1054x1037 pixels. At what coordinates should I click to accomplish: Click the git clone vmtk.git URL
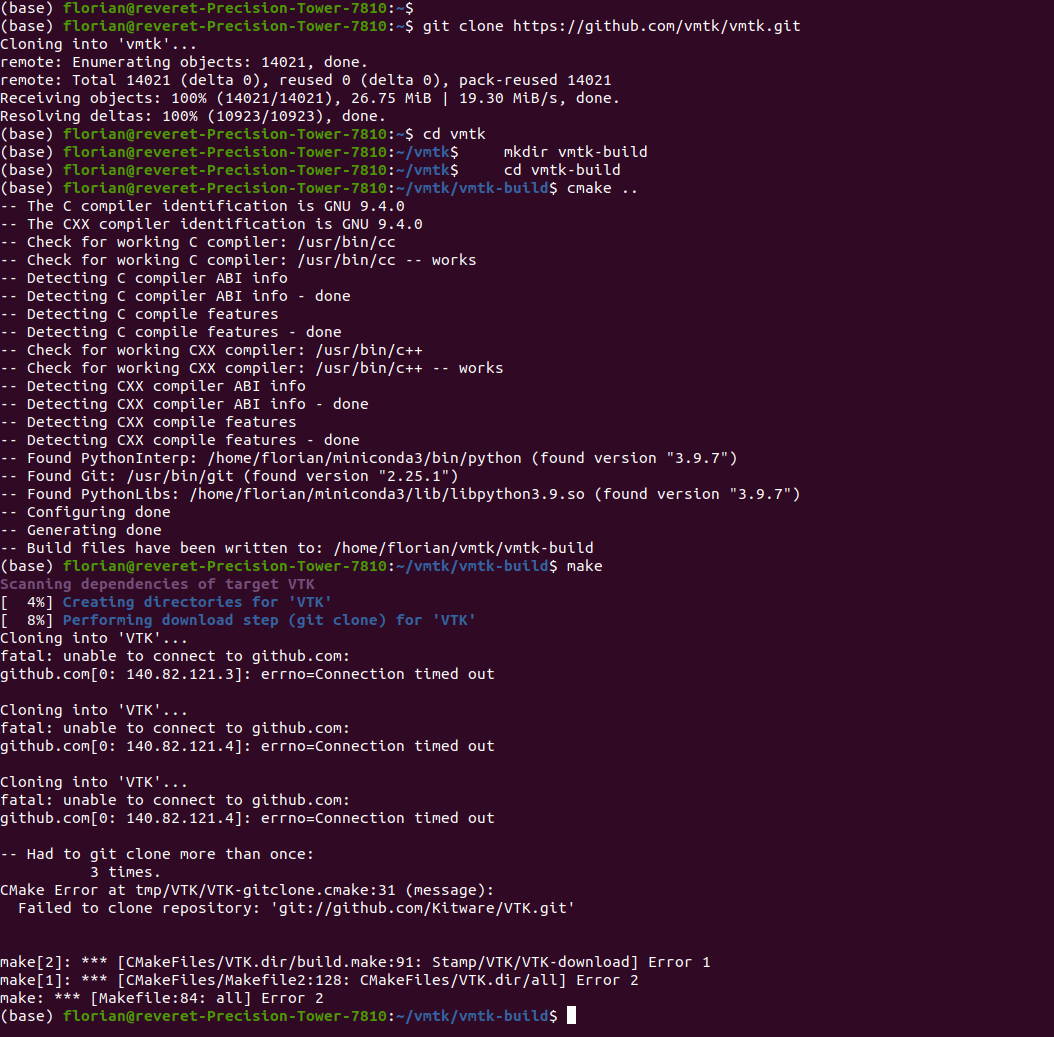656,26
